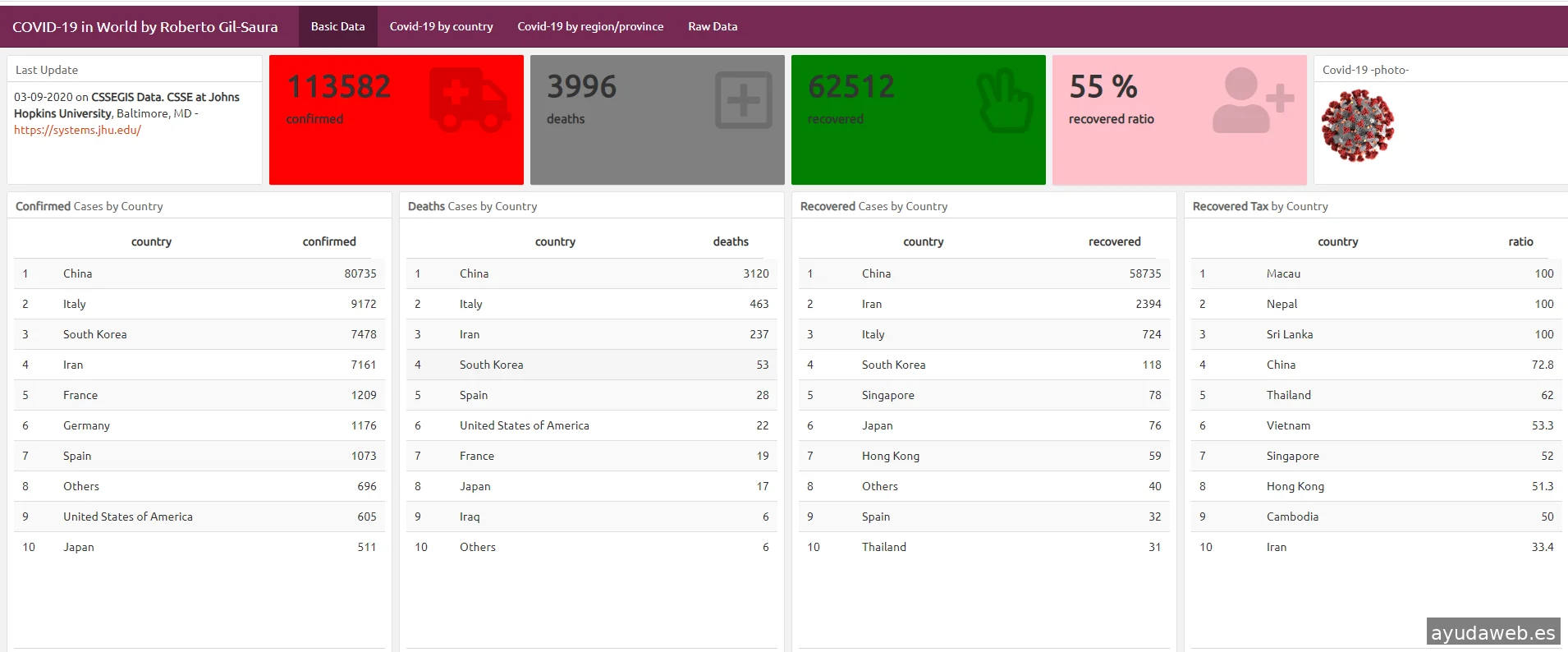Screen dimensions: 1568x652
Task: Sort by the ratio column header
Action: click(x=1520, y=241)
